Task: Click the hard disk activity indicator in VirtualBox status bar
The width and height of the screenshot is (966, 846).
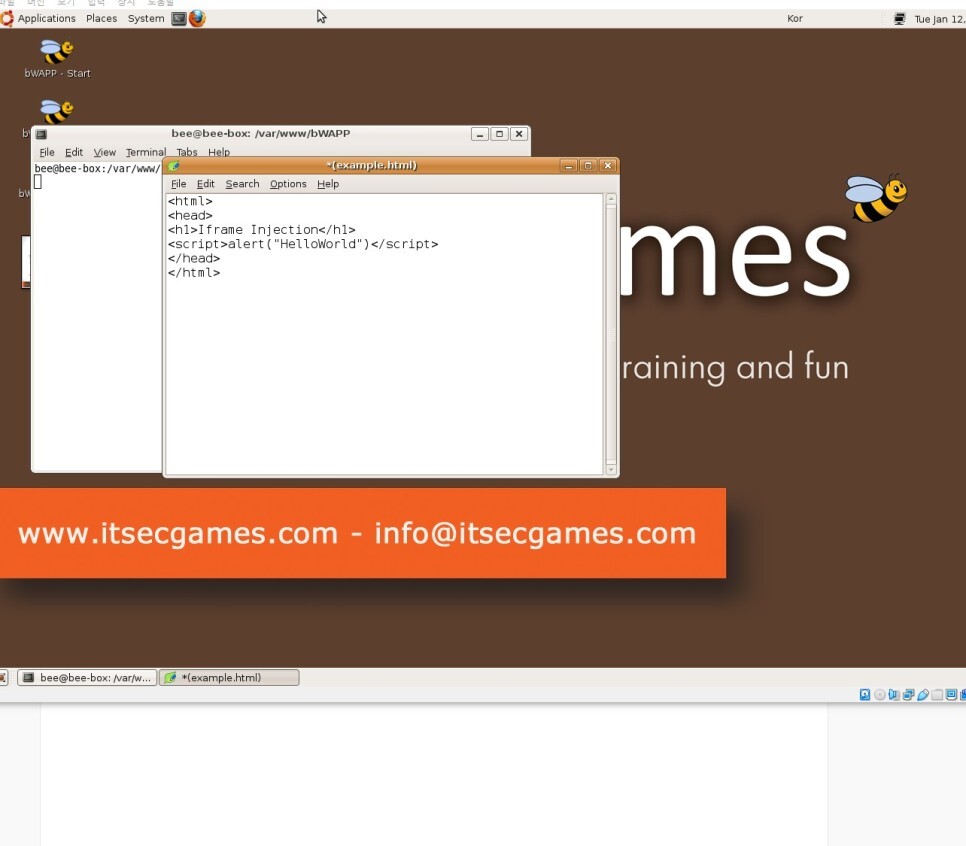Action: click(865, 695)
